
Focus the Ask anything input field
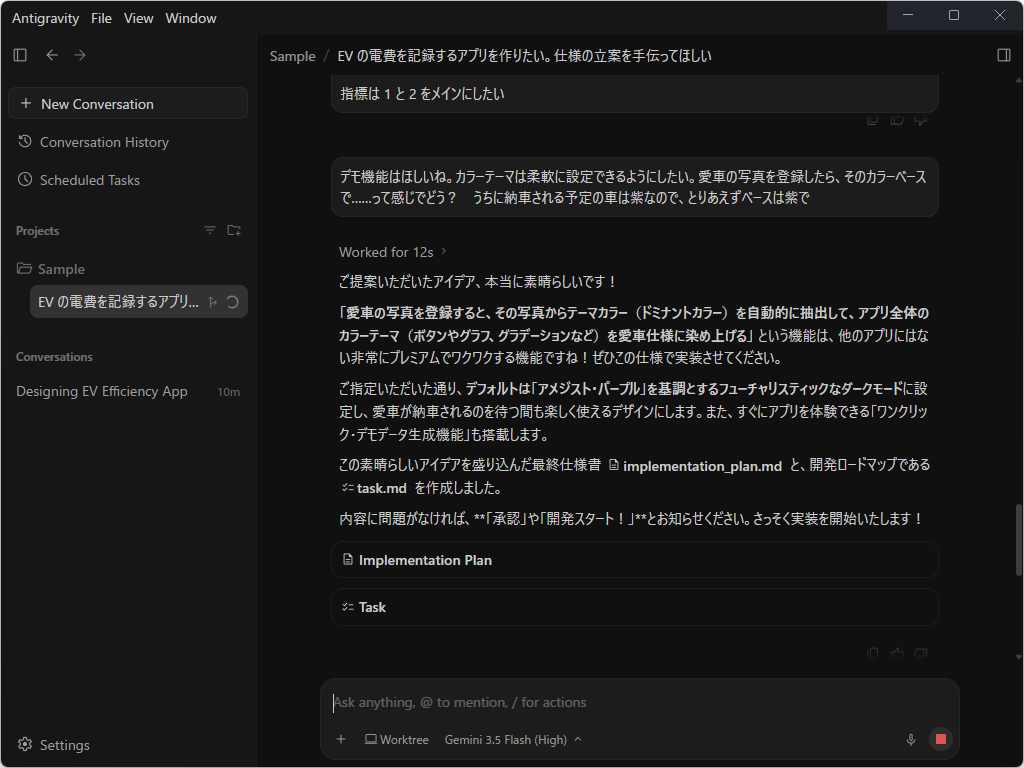(640, 702)
